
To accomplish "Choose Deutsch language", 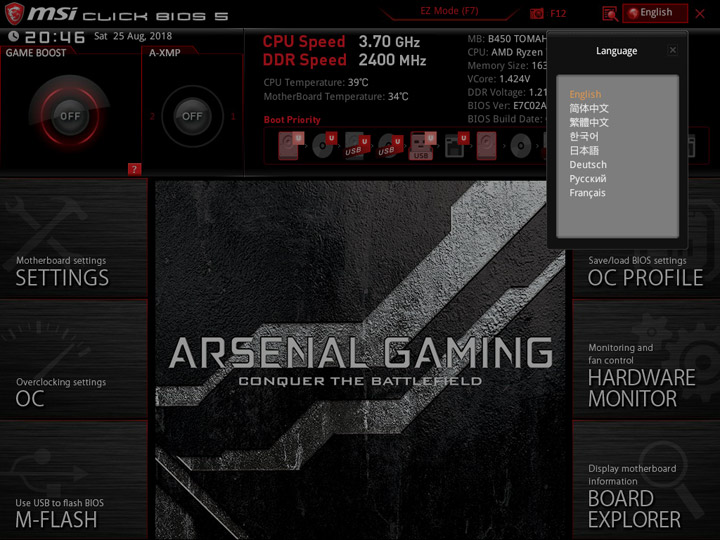I will (588, 164).
